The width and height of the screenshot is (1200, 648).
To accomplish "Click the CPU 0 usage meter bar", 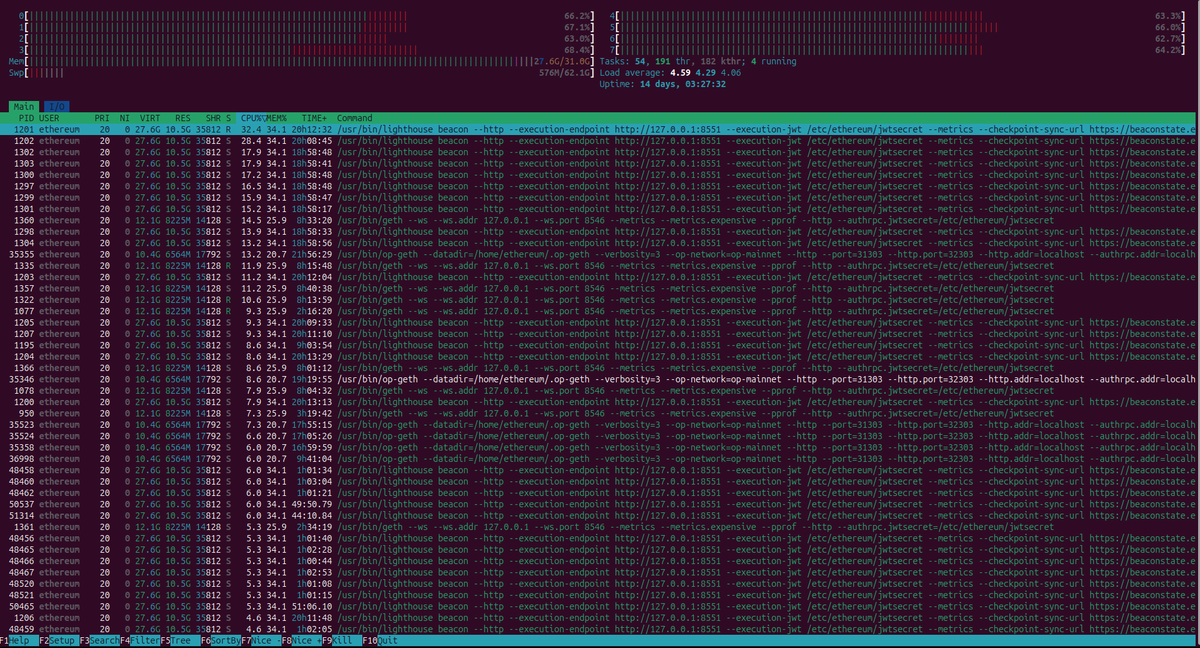I will [306, 17].
